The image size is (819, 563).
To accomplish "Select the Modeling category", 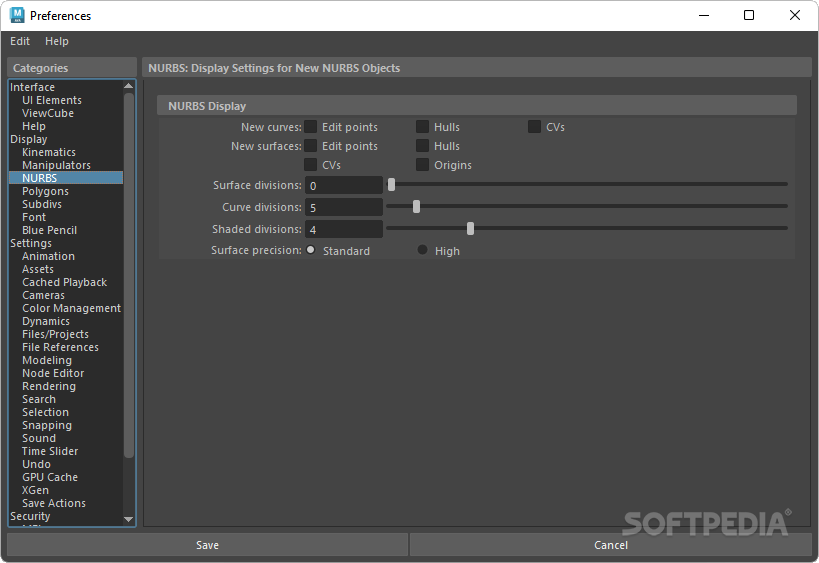I will tap(47, 360).
